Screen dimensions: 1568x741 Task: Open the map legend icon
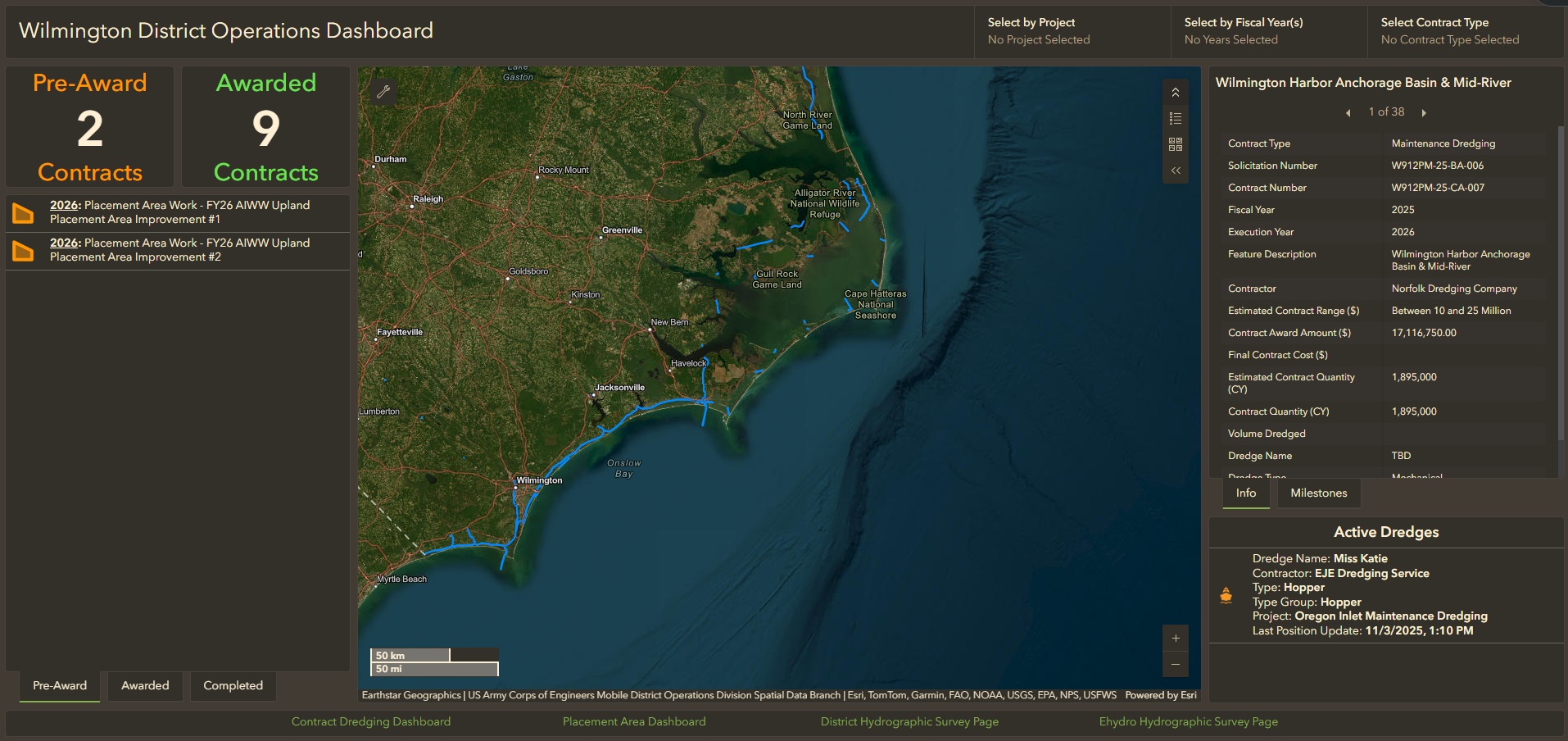point(1175,118)
